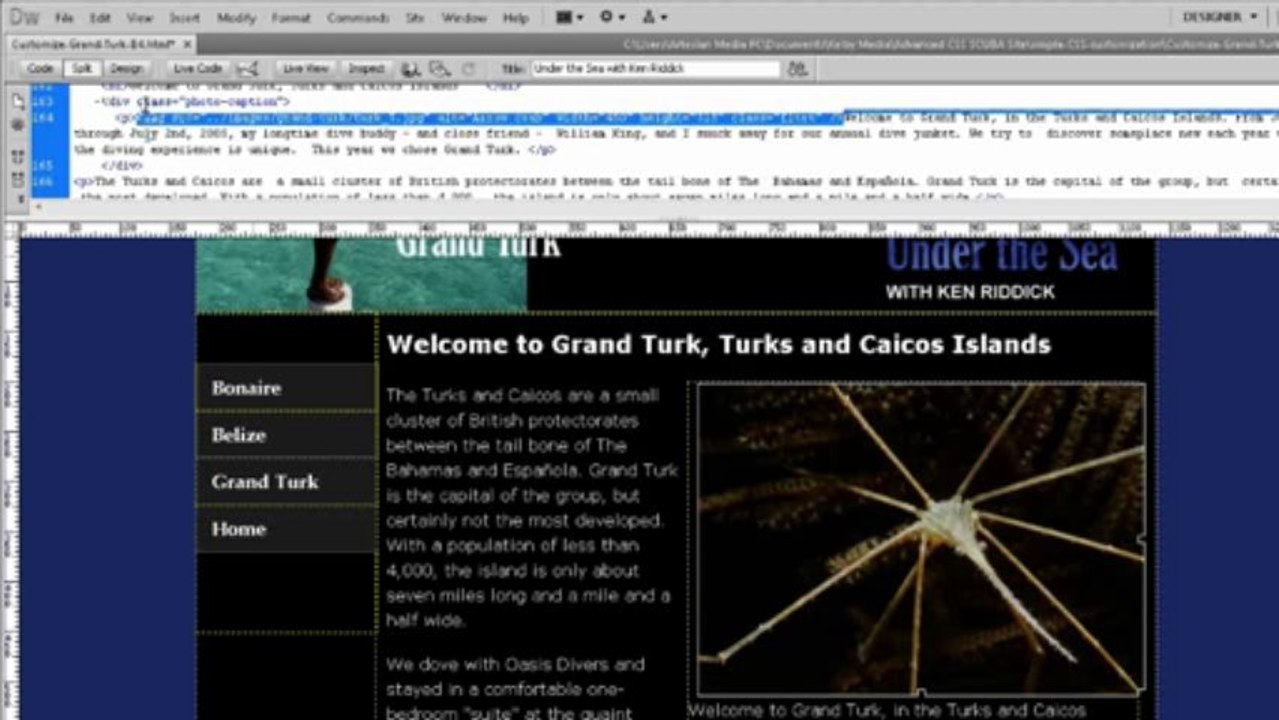Click the icon right of Live Code

tap(248, 69)
